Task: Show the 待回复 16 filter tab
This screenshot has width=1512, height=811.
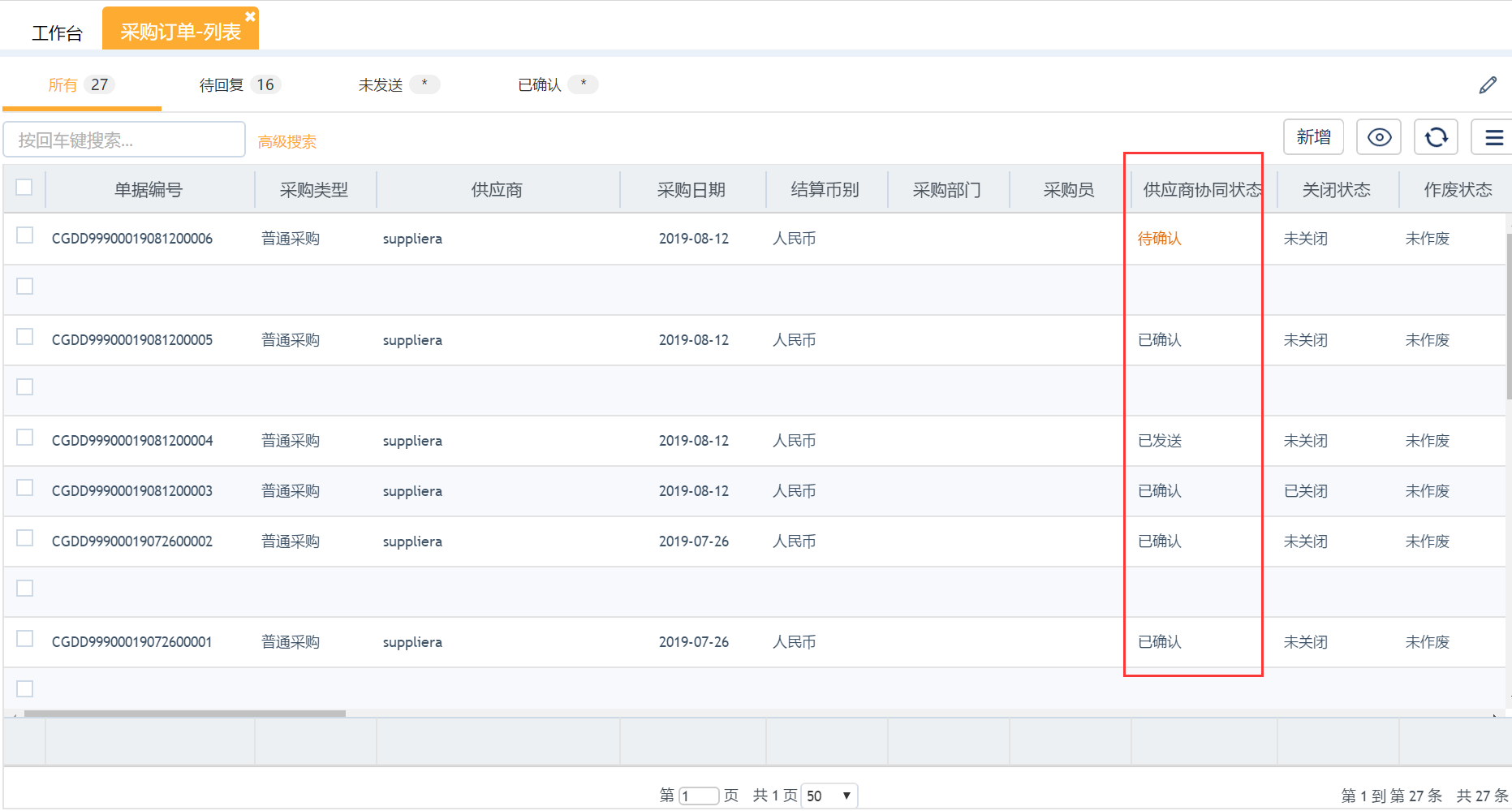Action: coord(239,84)
